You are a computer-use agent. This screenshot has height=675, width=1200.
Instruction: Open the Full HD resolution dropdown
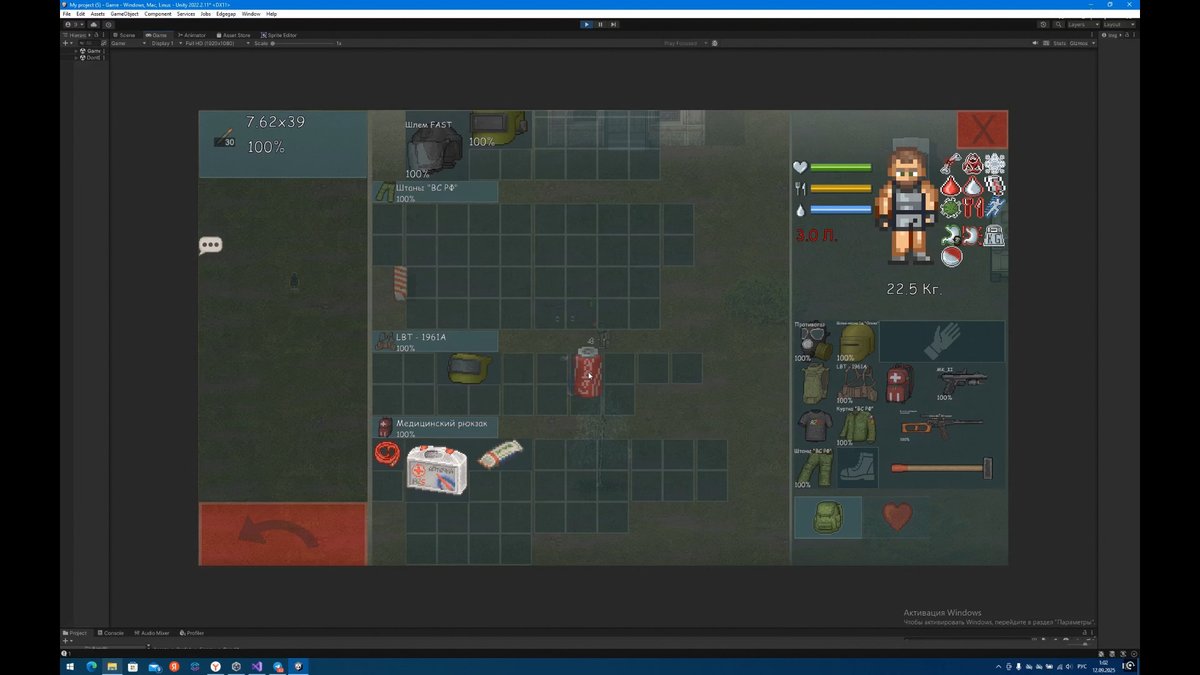[217, 43]
